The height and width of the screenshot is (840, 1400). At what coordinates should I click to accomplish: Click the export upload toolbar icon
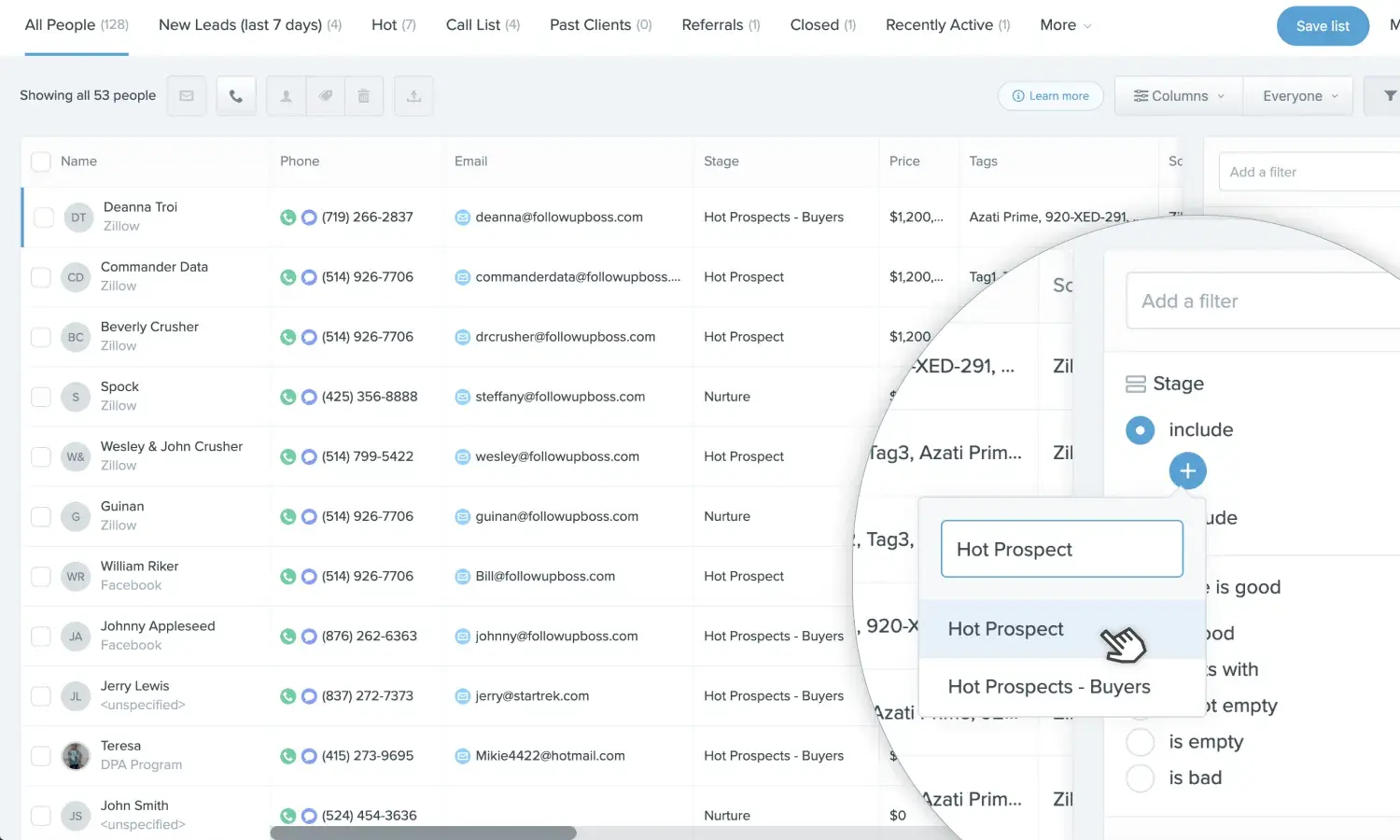pyautogui.click(x=413, y=96)
